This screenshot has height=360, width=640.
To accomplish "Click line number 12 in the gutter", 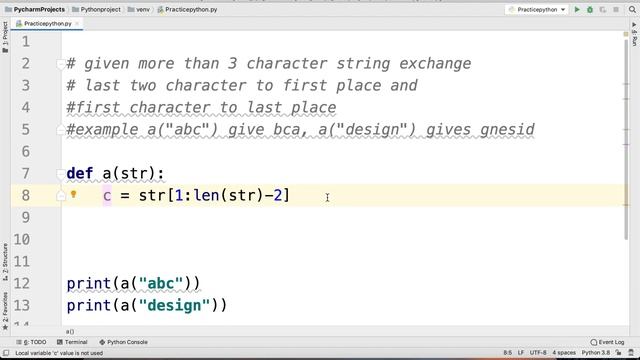I will pos(21,283).
